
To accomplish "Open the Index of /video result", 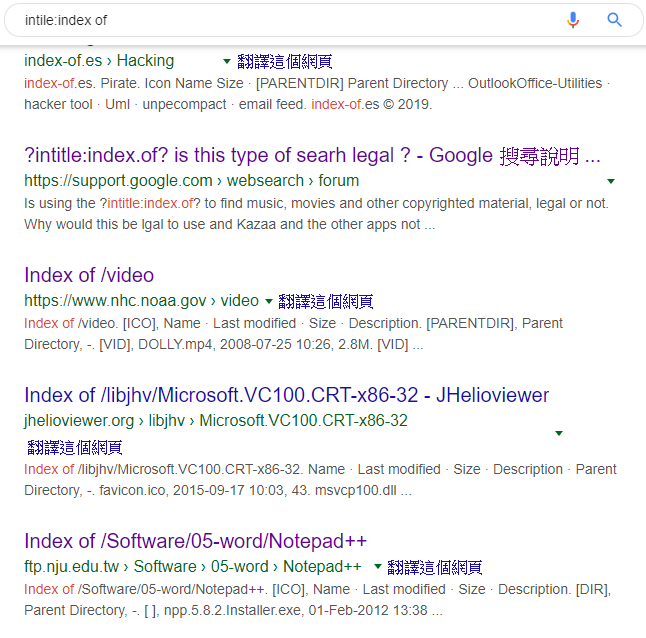I will pyautogui.click(x=89, y=275).
